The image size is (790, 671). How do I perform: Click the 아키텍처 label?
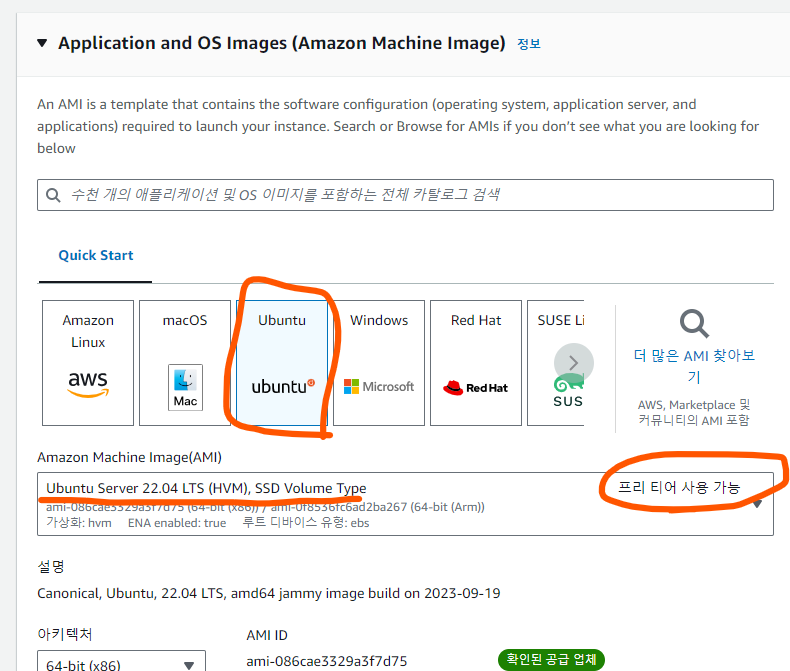coord(64,634)
